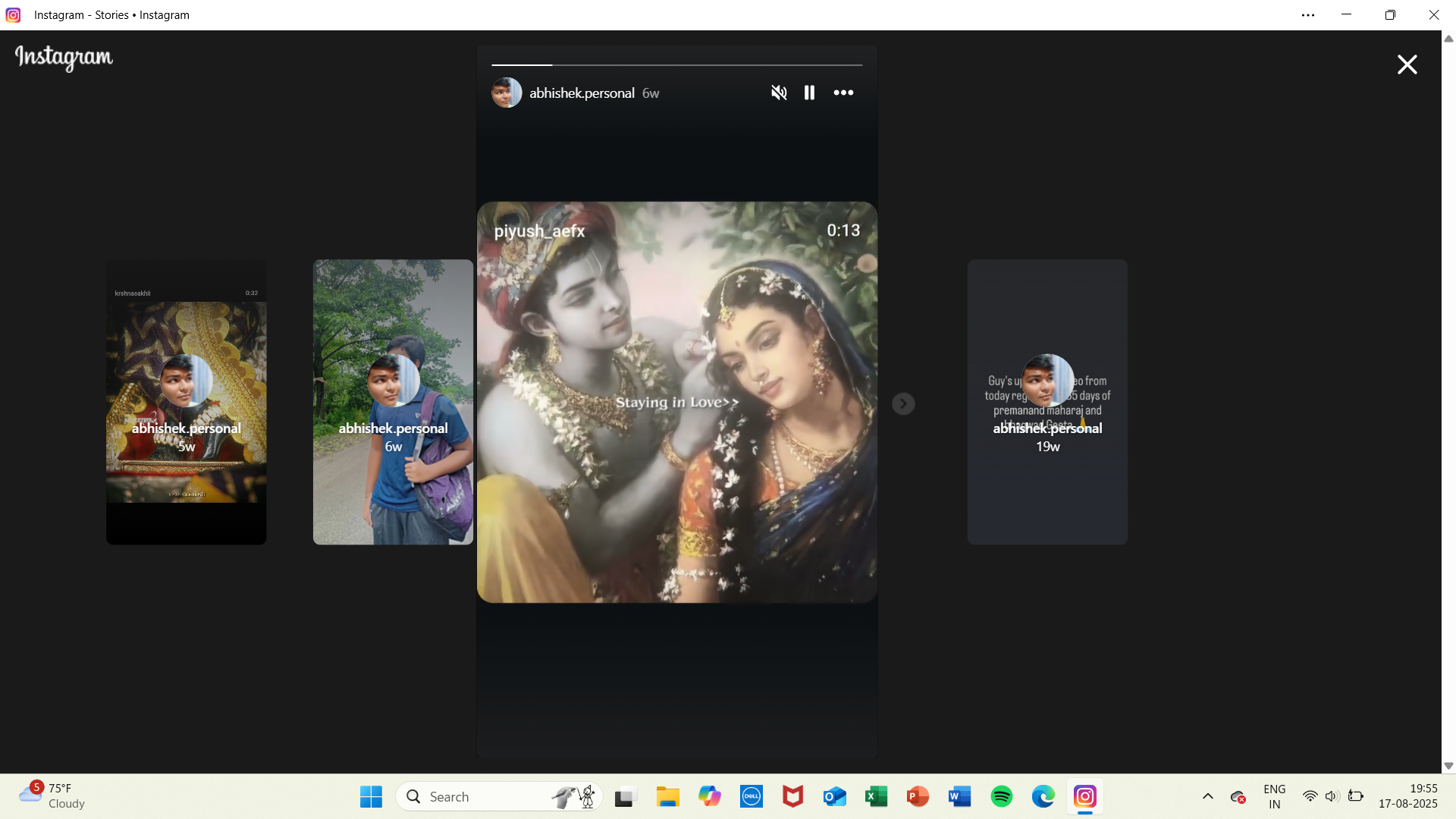Open Word from taskbar
Image resolution: width=1456 pixels, height=819 pixels.
[960, 797]
